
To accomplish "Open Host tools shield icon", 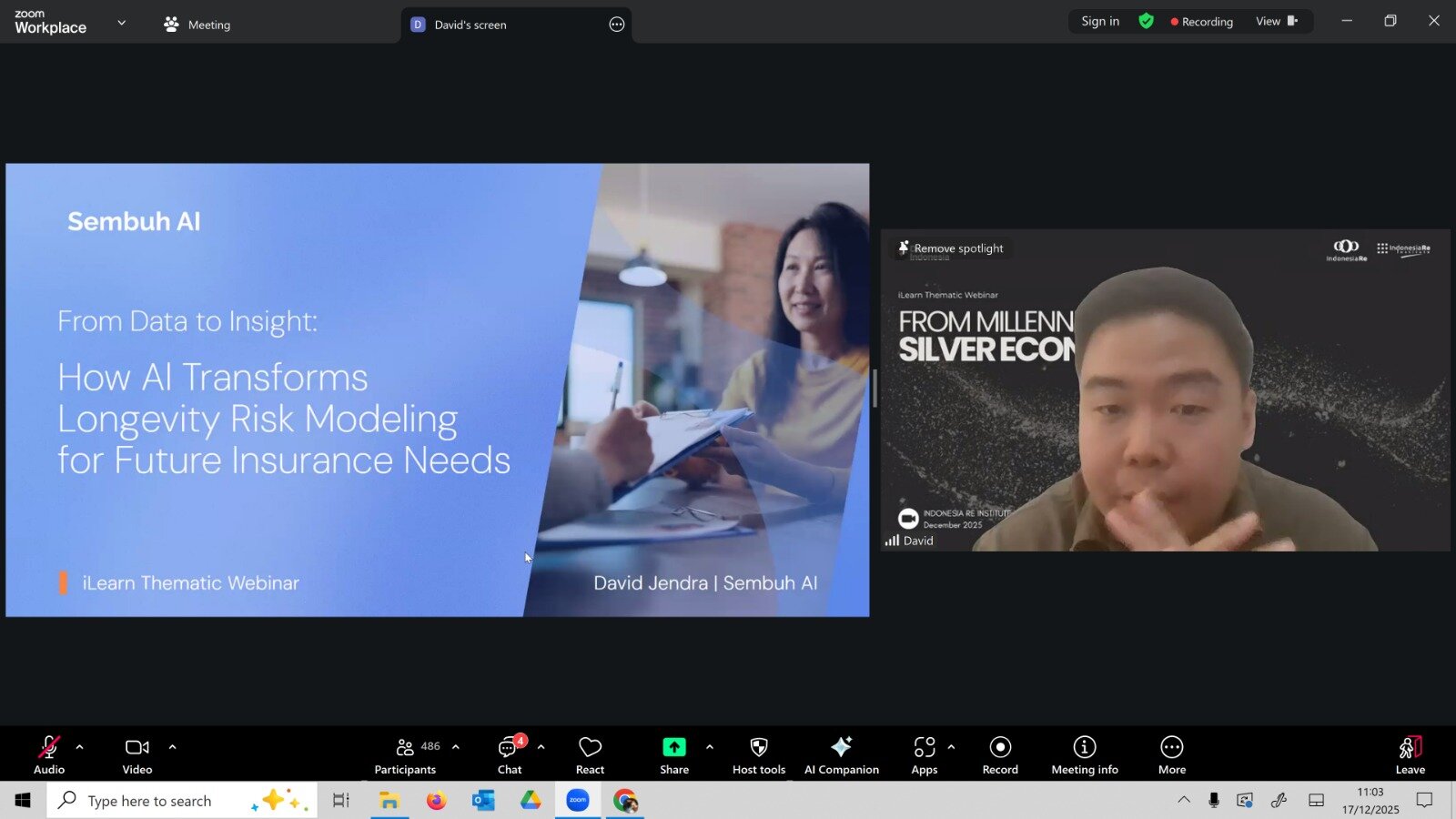I will point(758,755).
